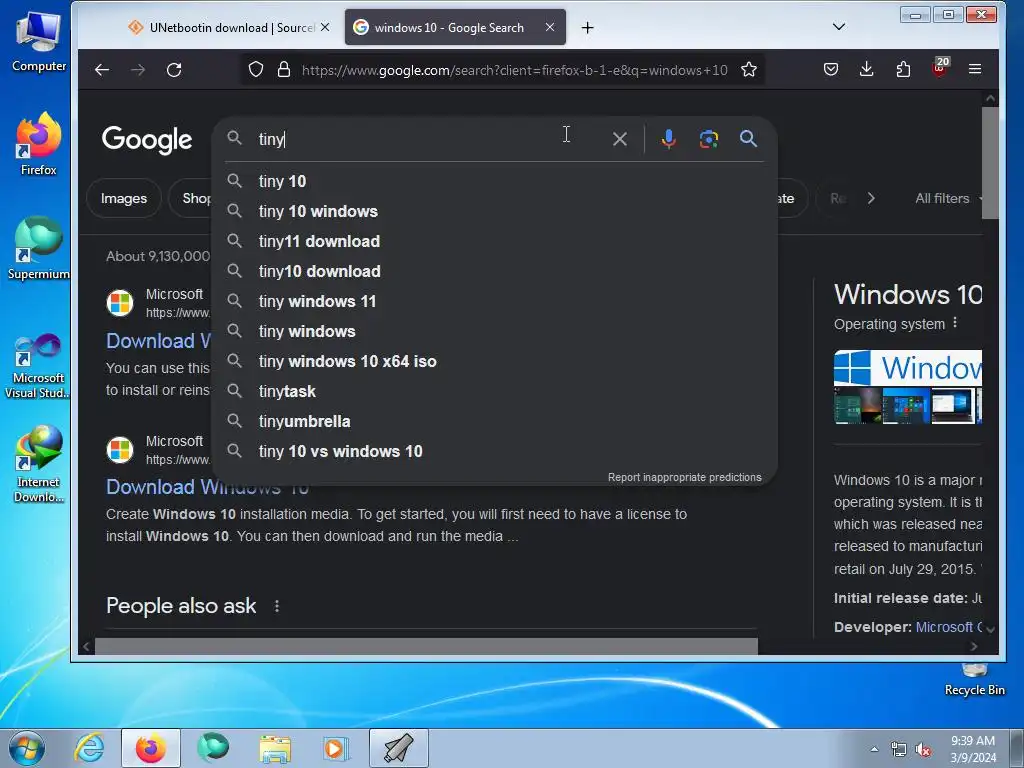1024x768 pixels.
Task: Choose suggestion 'tiny11 download'
Action: 494,241
